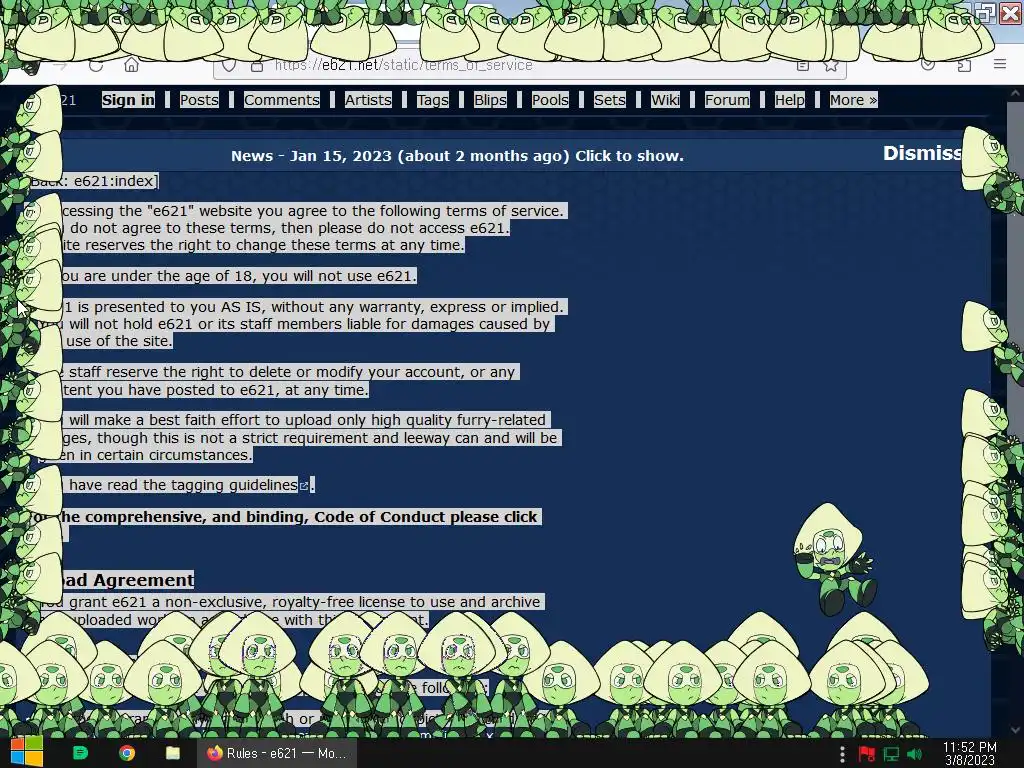Image resolution: width=1024 pixels, height=768 pixels.
Task: Open the Pools page
Action: click(x=551, y=100)
